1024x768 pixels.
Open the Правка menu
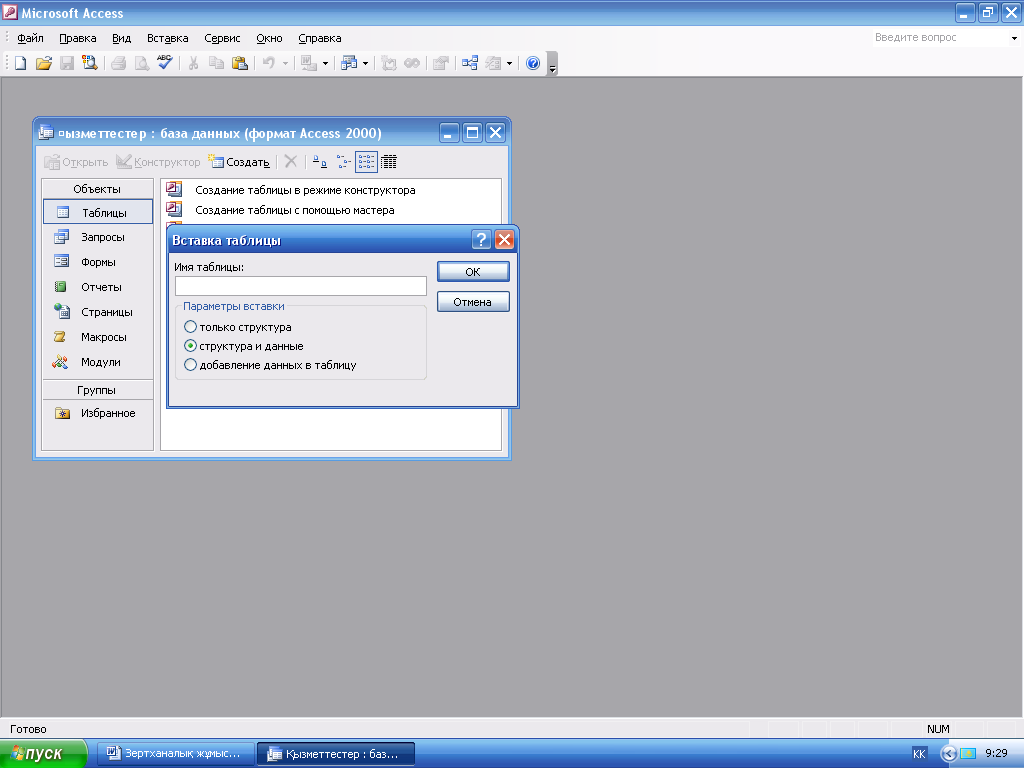point(78,38)
